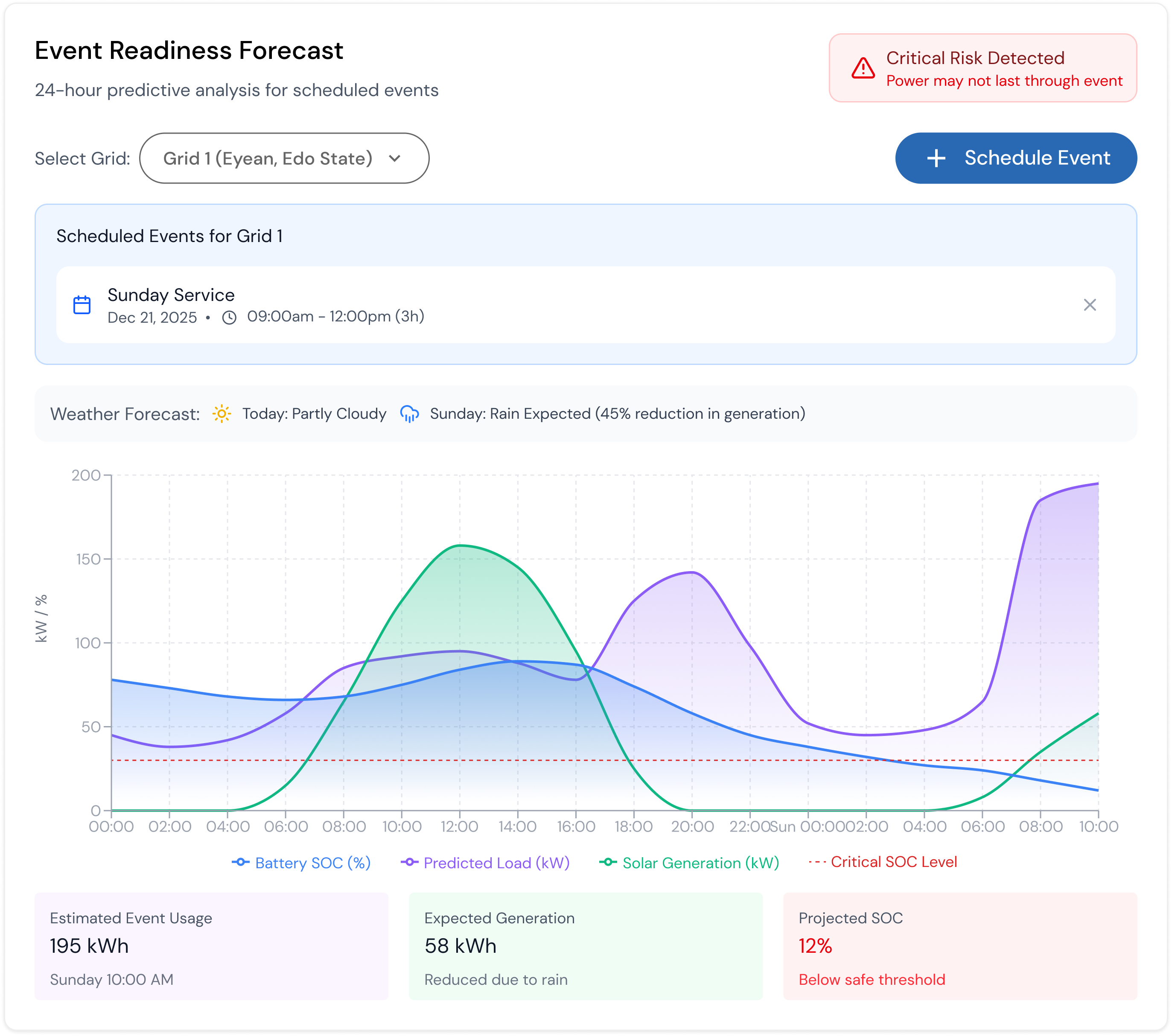The width and height of the screenshot is (1172, 1036).
Task: Click the '58 kWh' generation value
Action: (x=461, y=946)
